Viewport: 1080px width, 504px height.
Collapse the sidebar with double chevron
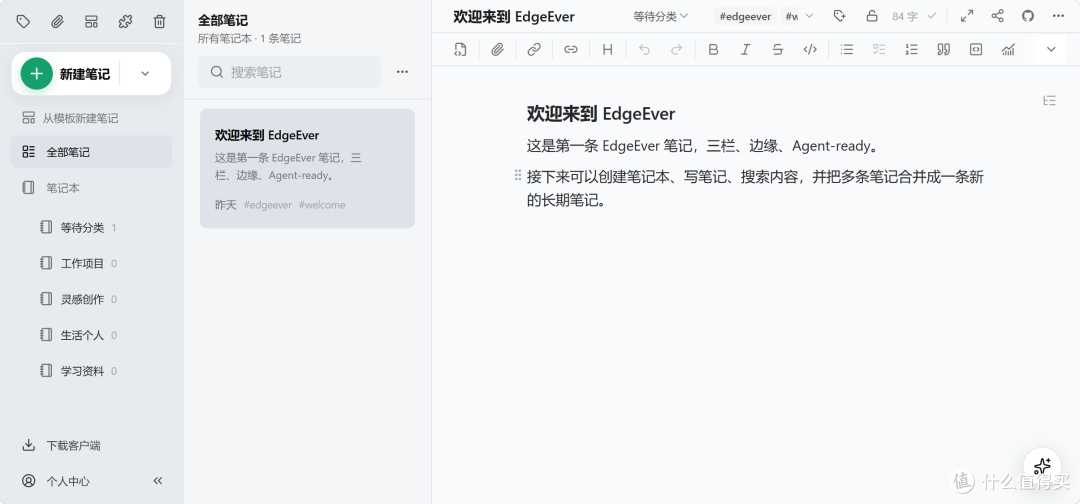158,481
